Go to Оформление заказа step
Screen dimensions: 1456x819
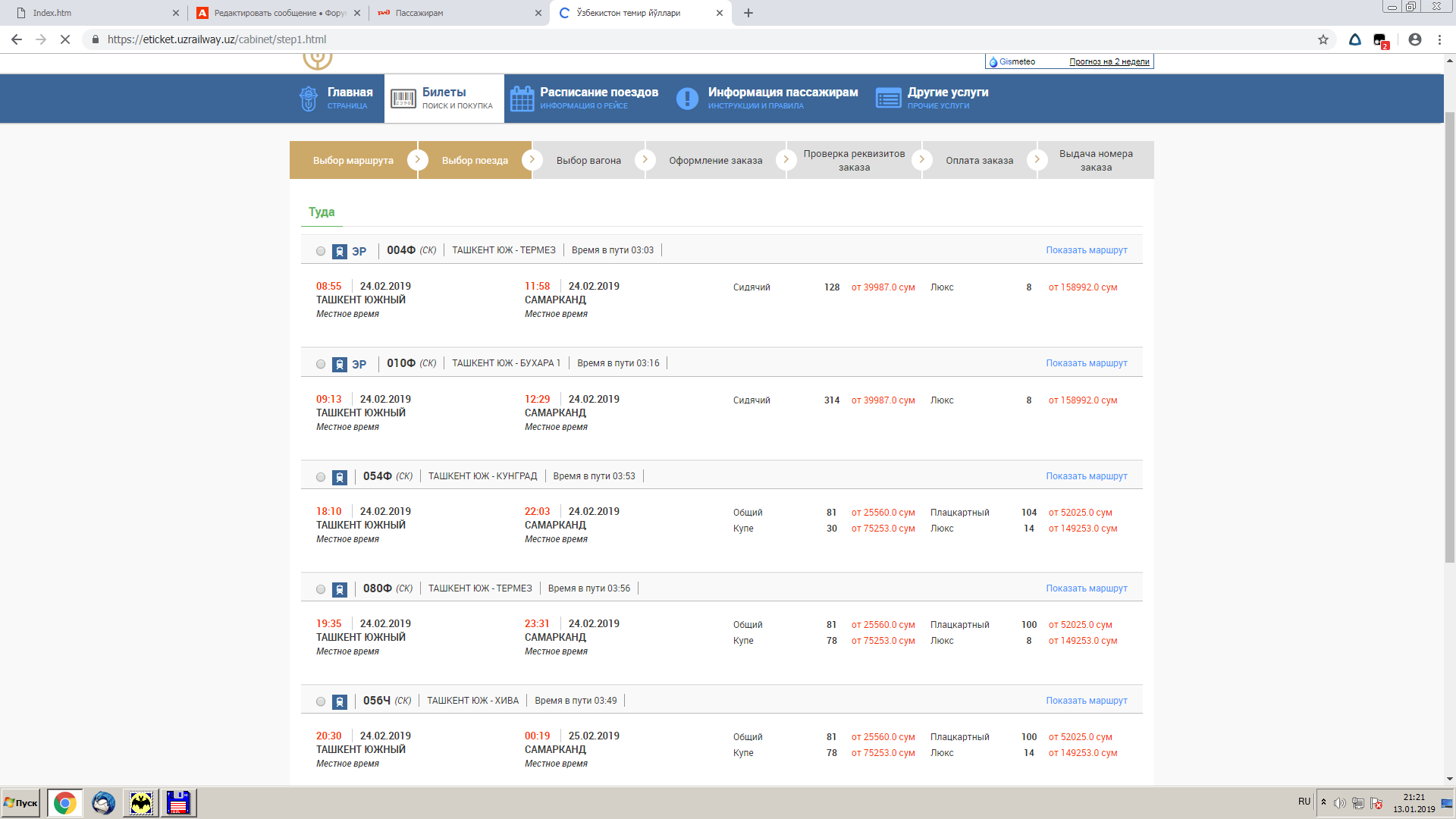[715, 160]
